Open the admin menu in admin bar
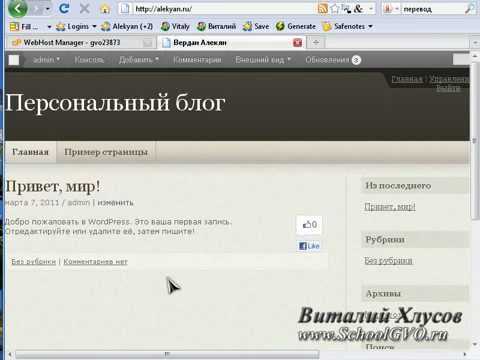 point(46,60)
